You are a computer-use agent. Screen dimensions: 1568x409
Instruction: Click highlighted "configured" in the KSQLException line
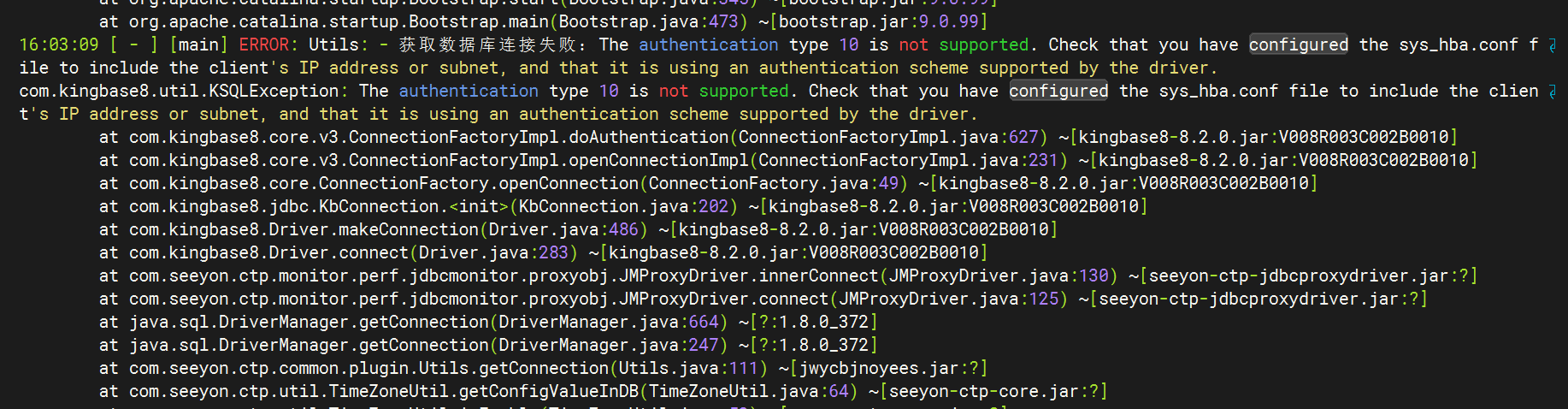(1058, 91)
